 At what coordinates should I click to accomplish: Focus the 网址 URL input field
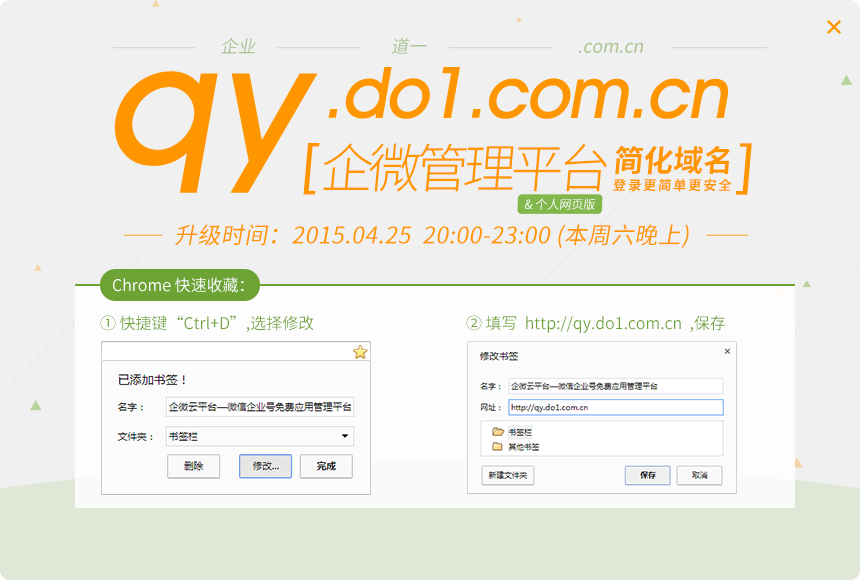[614, 407]
